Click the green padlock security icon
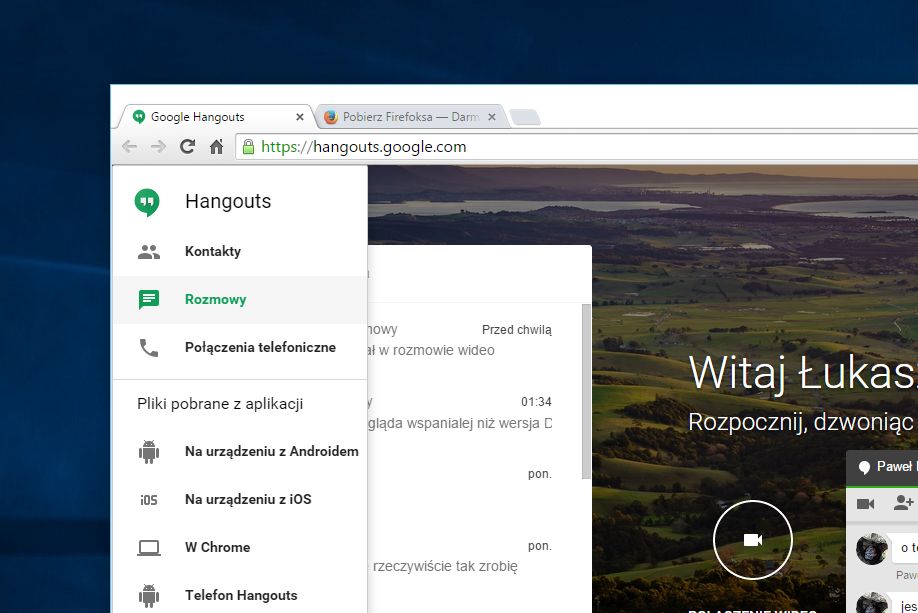Screen dimensions: 918x613 click(248, 146)
